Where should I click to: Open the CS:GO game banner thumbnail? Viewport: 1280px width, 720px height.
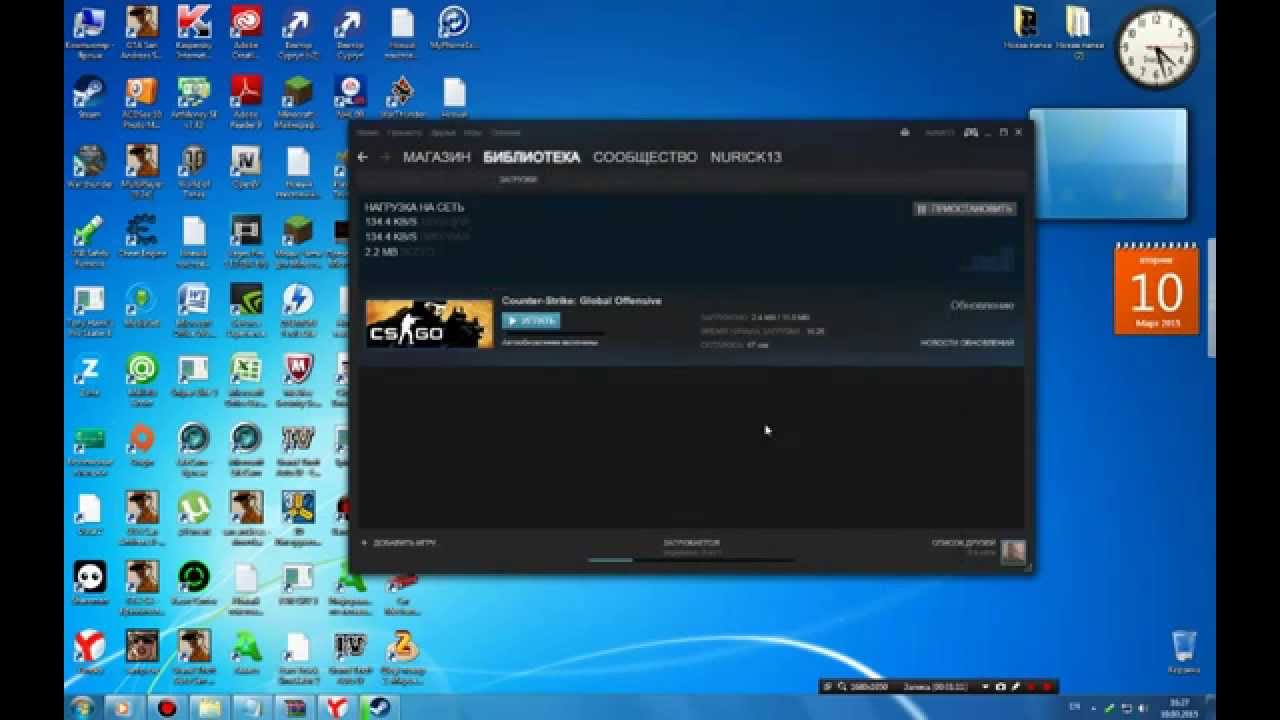click(429, 323)
